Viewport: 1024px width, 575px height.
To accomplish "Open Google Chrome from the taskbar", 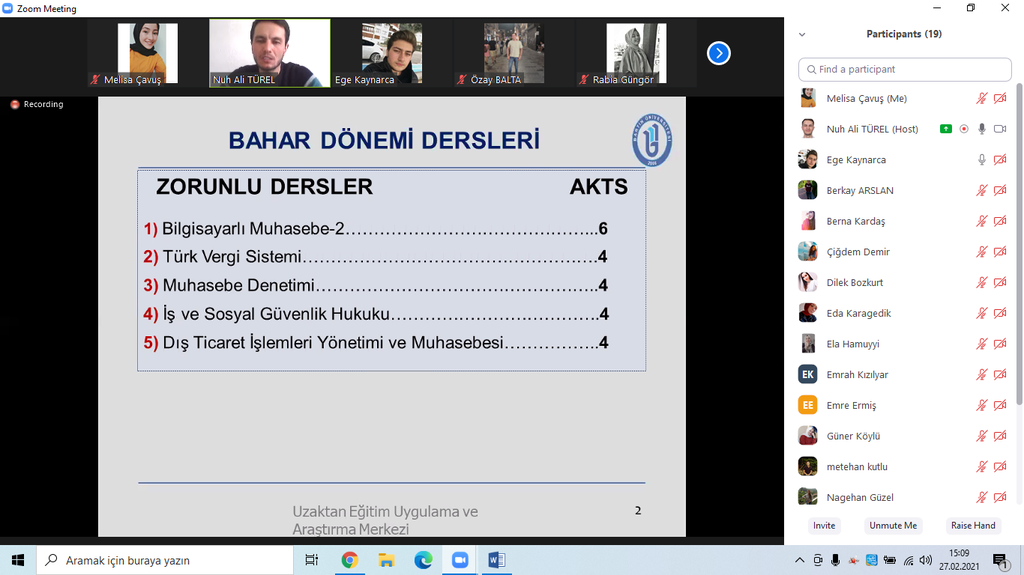I will [349, 560].
